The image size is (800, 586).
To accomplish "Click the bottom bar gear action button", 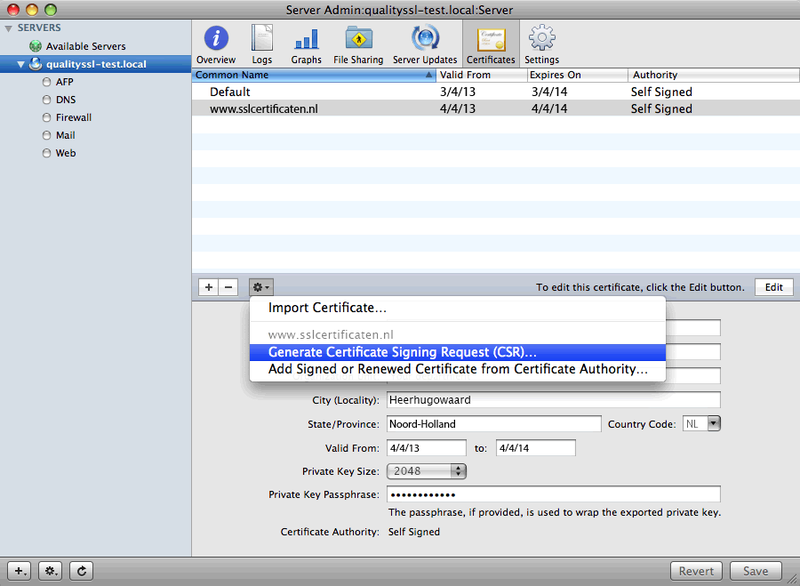I will pyautogui.click(x=50, y=571).
